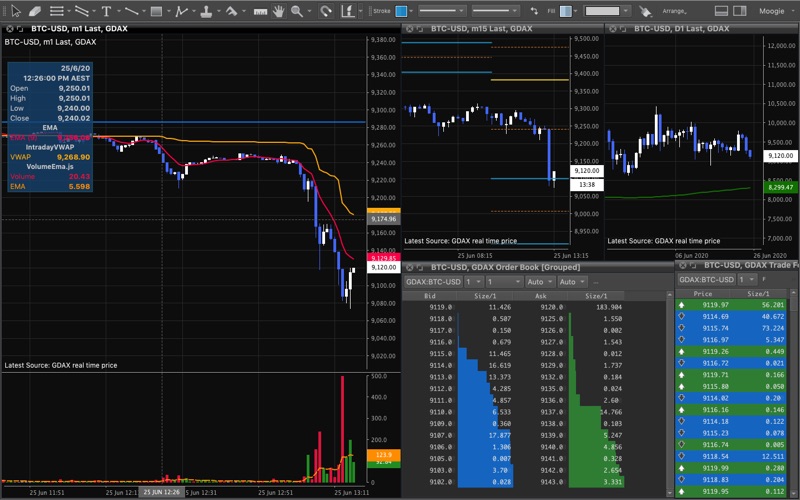The height and width of the screenshot is (500, 800).
Task: Select the rectangle shape tool
Action: tap(157, 11)
